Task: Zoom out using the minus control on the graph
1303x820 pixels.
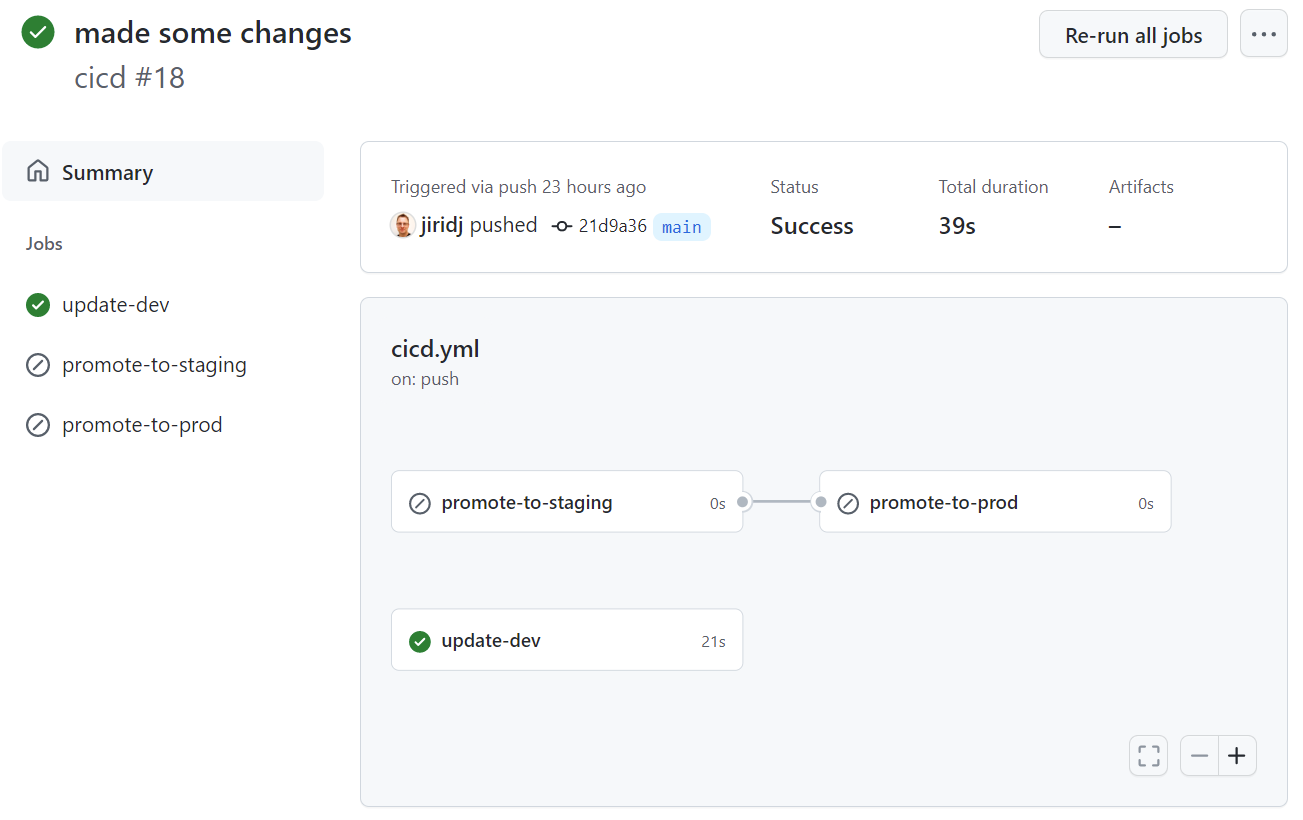Action: 1199,755
